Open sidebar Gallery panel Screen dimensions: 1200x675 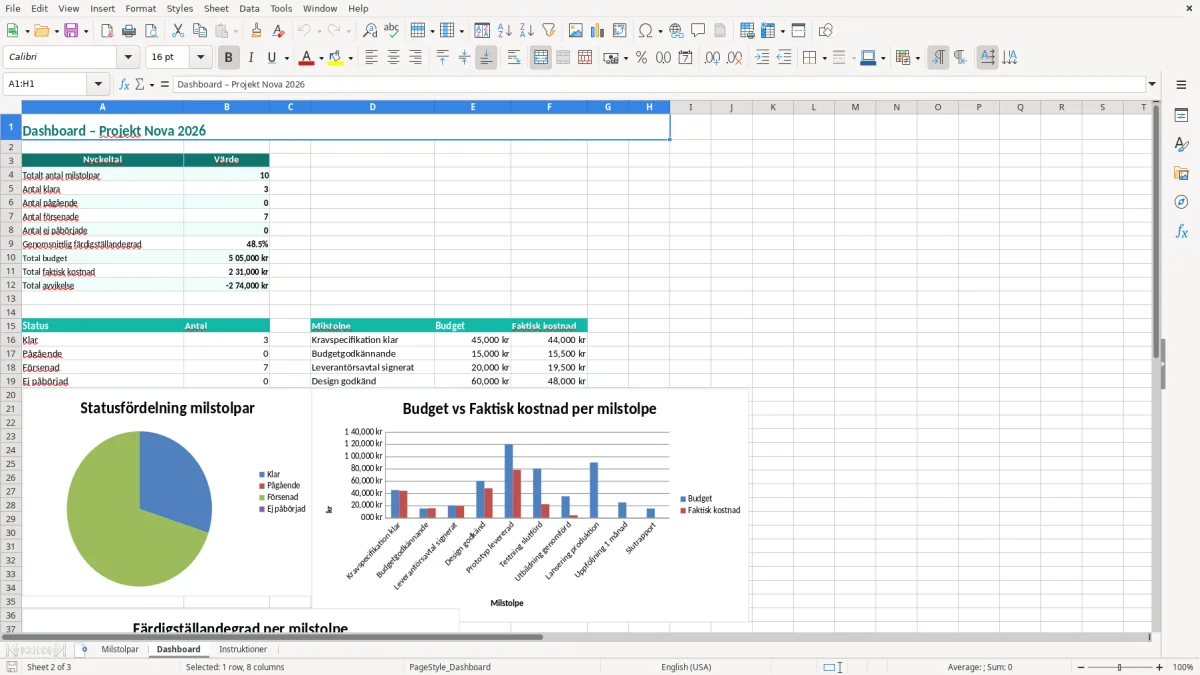point(1181,174)
